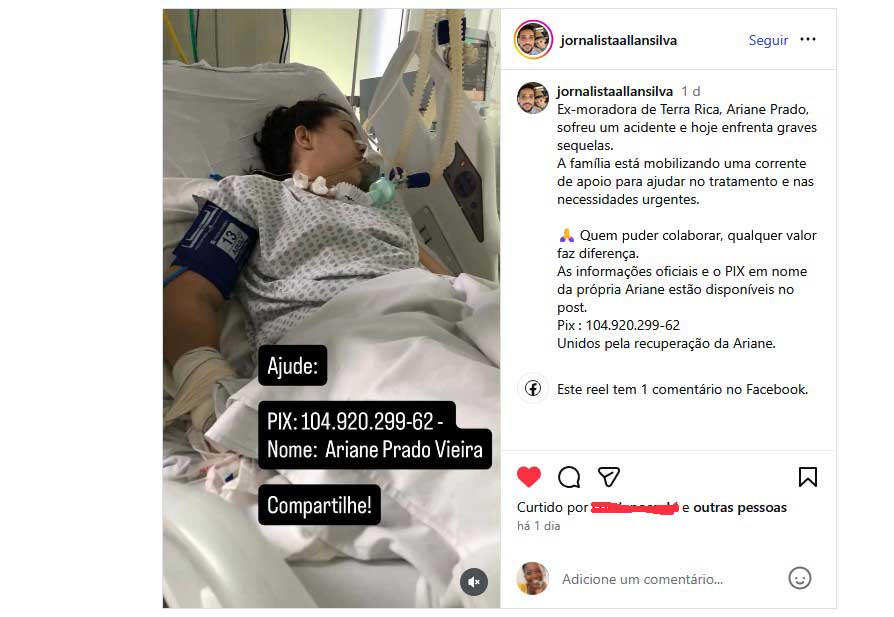
Task: Click the 'há 1 dia' timestamp
Action: [538, 526]
